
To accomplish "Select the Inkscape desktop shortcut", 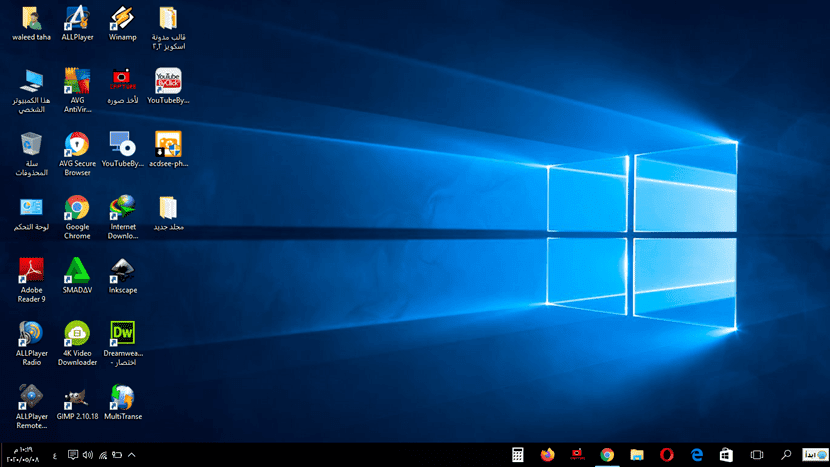I will (122, 276).
